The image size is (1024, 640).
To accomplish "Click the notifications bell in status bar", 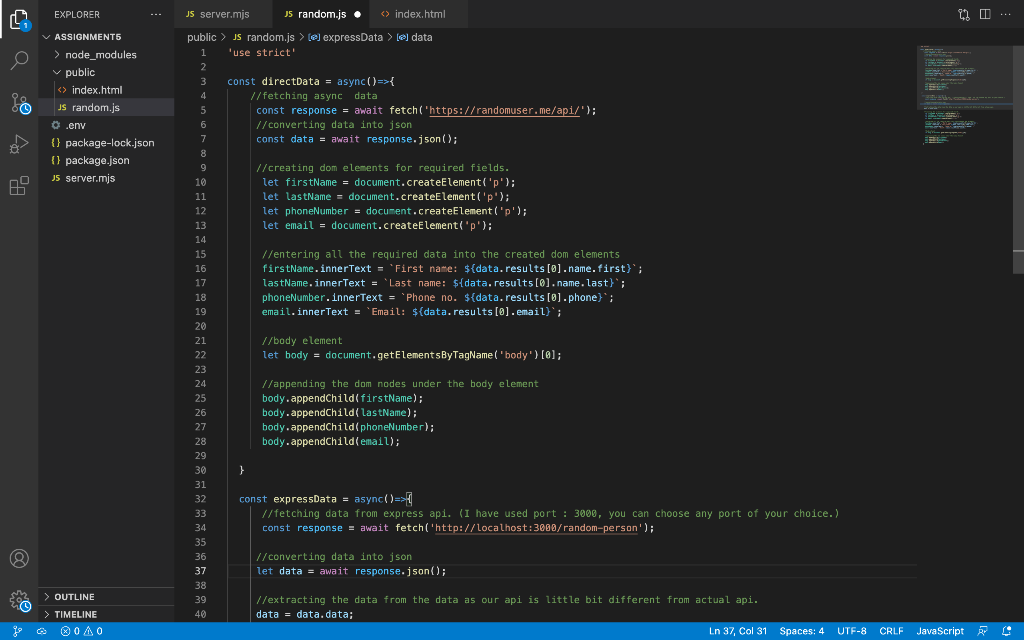I will [x=1007, y=631].
